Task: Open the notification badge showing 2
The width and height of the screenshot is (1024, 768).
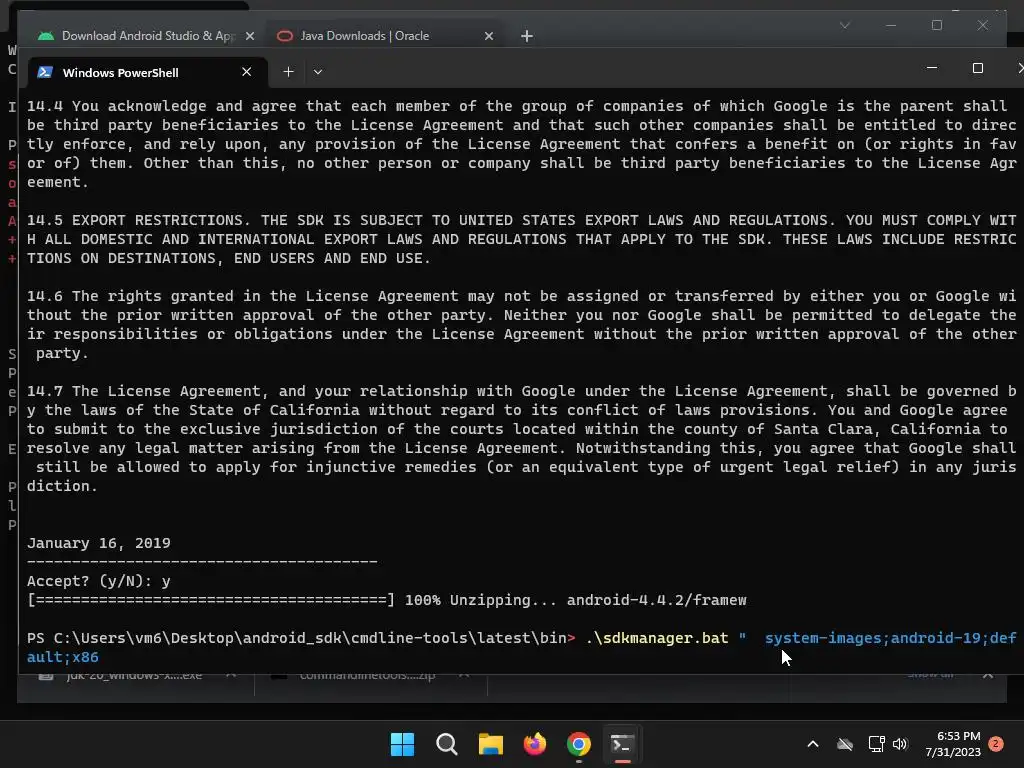Action: pos(996,744)
